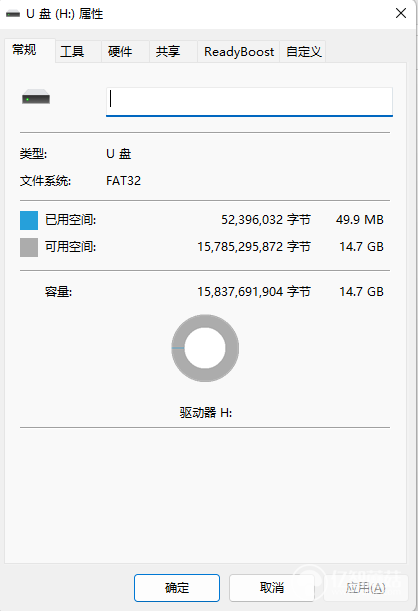Viewport: 418px width, 611px height.
Task: Click the small drive icon in title bar
Action: click(13, 14)
